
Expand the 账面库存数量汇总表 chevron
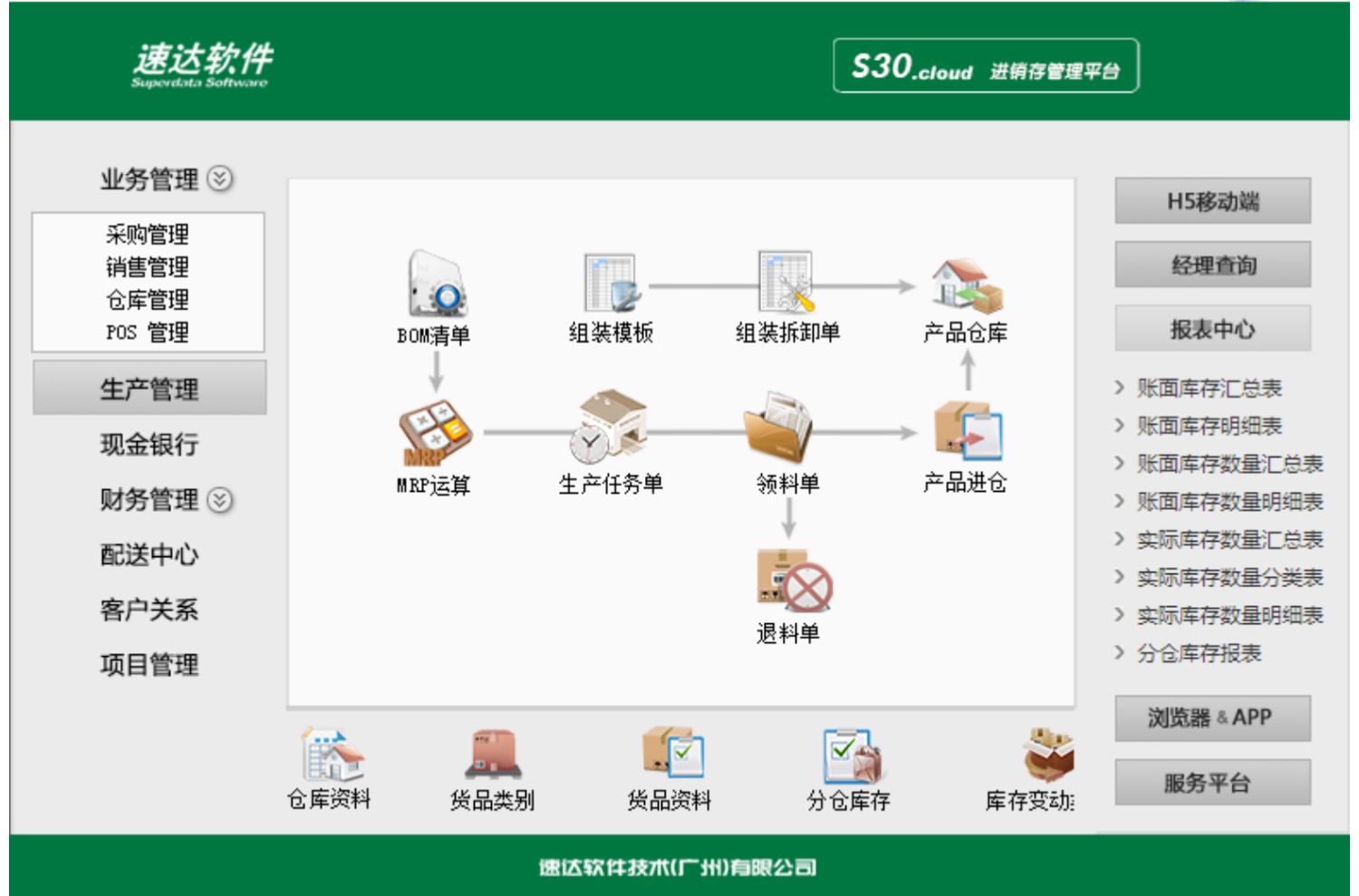coord(1120,464)
